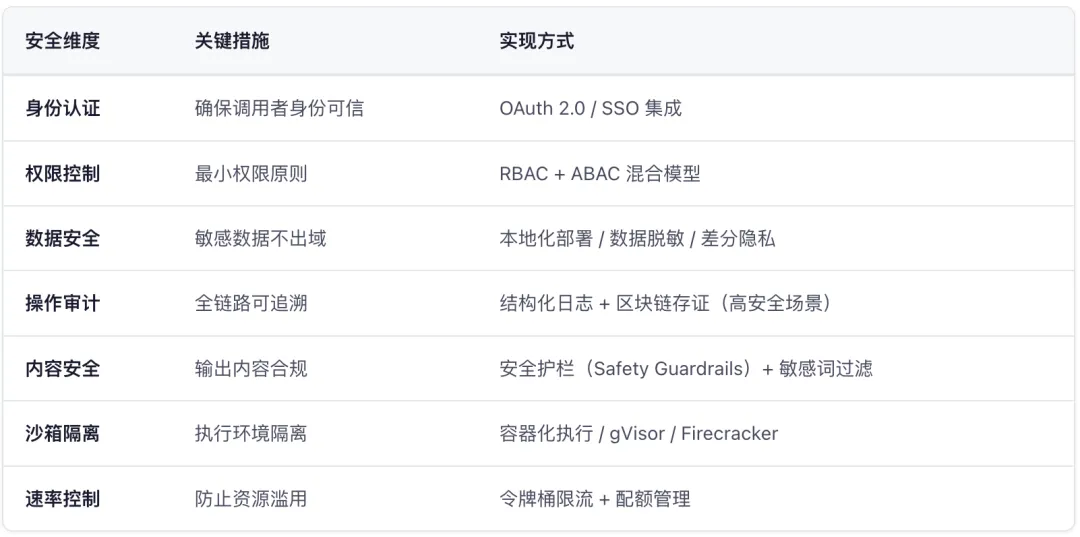Click the 令牌桶限流 + 配额管理 cell
The height and width of the screenshot is (537, 1080).
(x=595, y=498)
